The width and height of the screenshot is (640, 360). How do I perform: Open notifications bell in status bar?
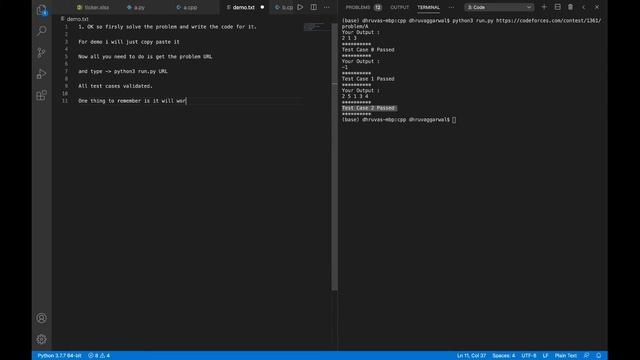(599, 356)
